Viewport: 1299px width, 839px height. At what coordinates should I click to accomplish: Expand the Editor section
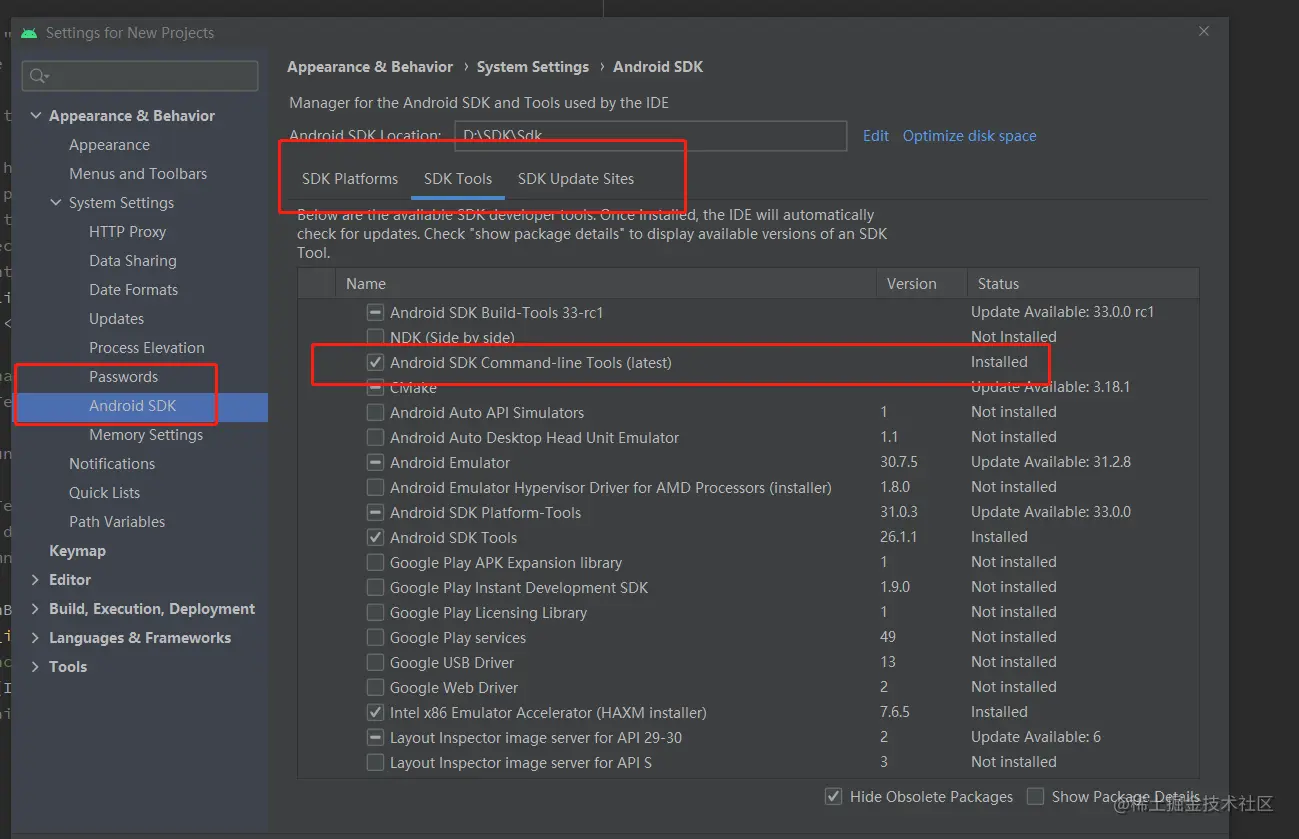(x=36, y=580)
